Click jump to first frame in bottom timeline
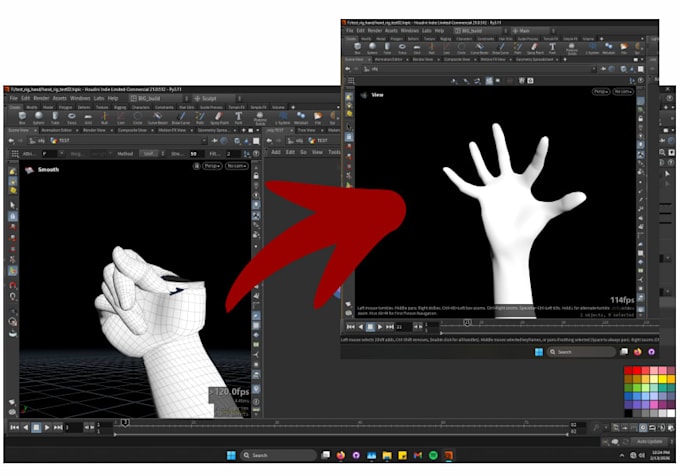Screen dimensions: 680x476 [x=14, y=427]
